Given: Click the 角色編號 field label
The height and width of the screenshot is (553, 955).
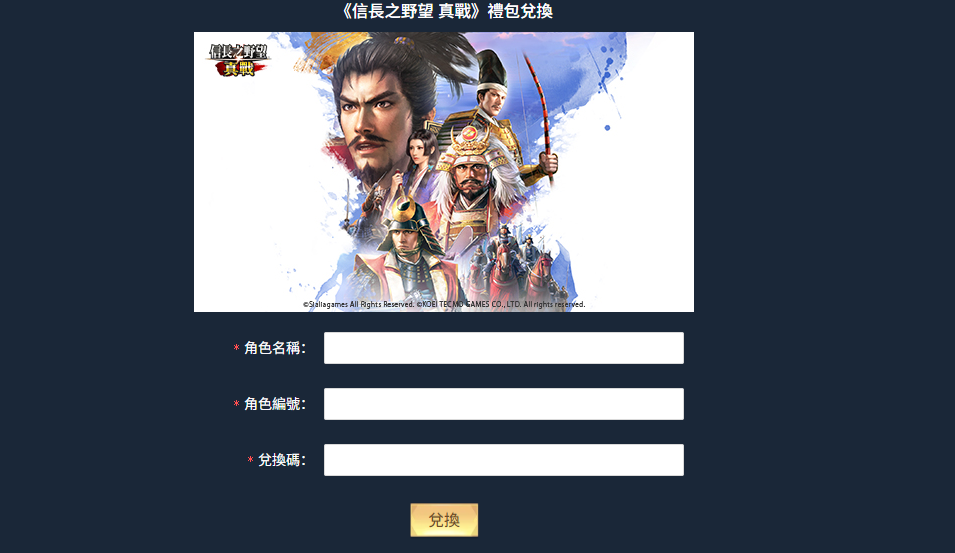Looking at the screenshot, I should (x=275, y=404).
